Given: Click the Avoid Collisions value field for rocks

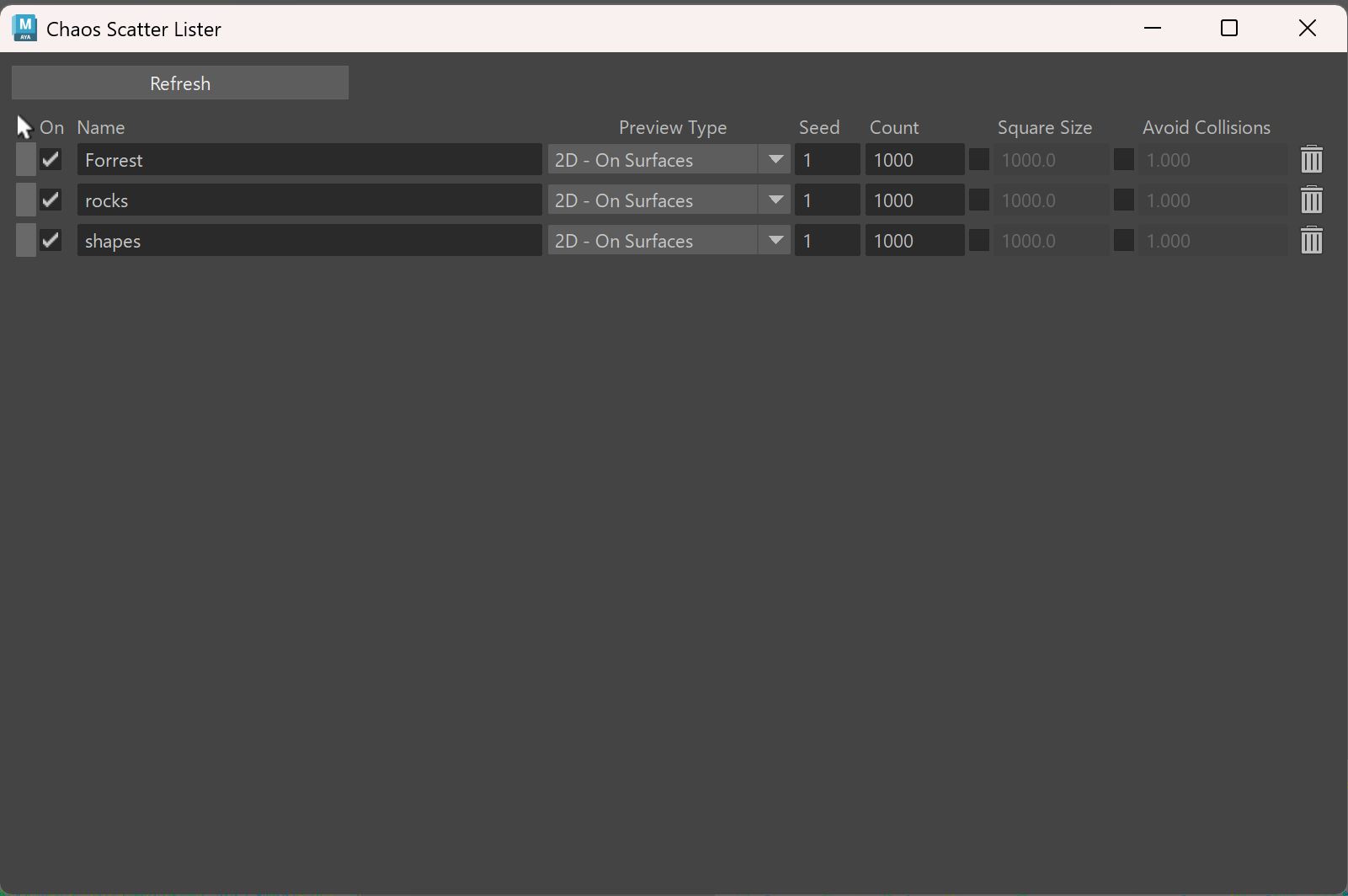Looking at the screenshot, I should [1213, 200].
